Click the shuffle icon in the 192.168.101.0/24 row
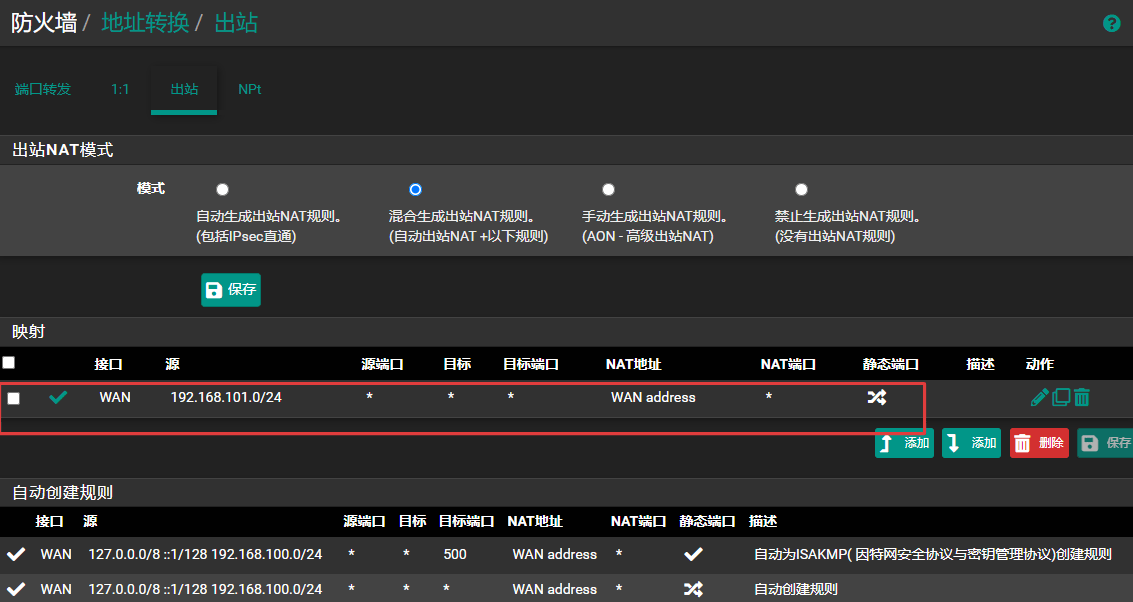 876,397
